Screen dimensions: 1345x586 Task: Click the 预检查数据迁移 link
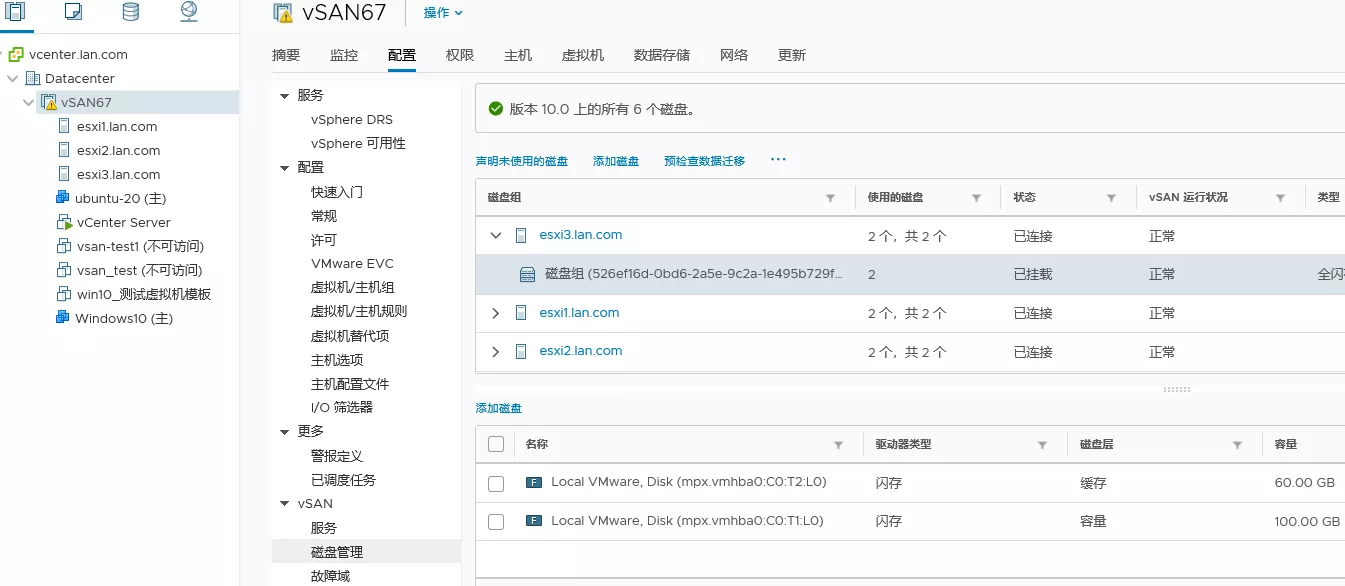704,161
